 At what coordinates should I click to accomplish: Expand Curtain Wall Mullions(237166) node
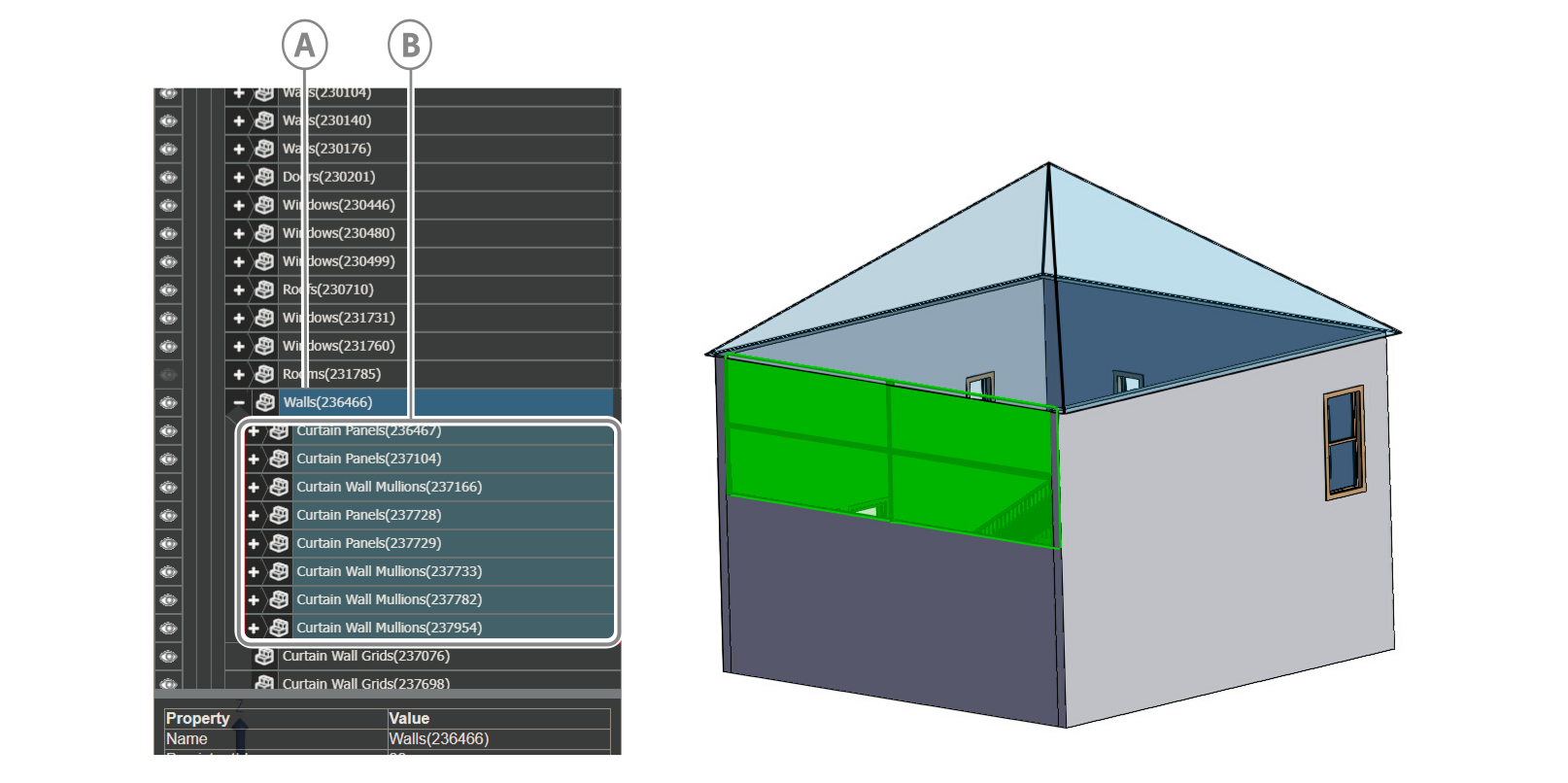pyautogui.click(x=254, y=487)
